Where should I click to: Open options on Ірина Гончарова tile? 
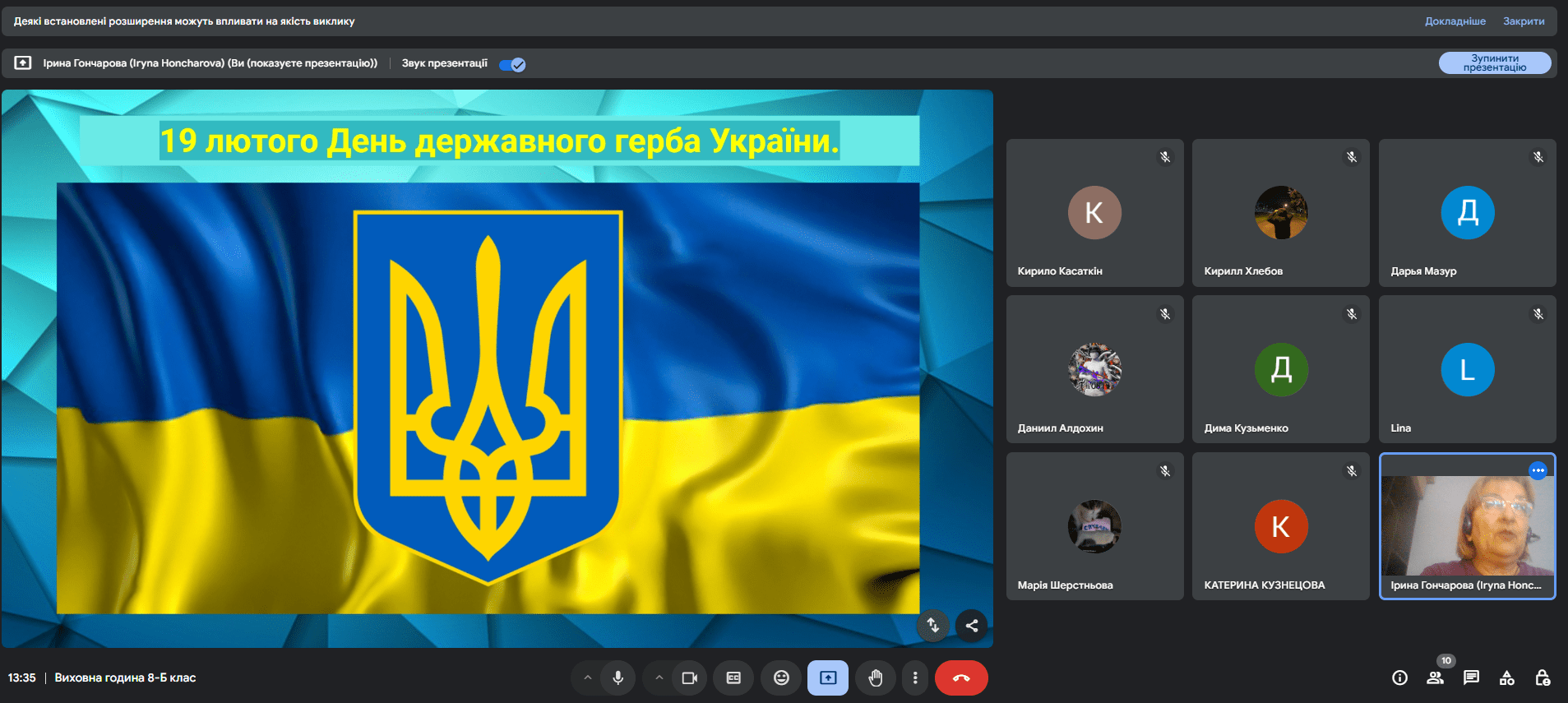(1538, 470)
